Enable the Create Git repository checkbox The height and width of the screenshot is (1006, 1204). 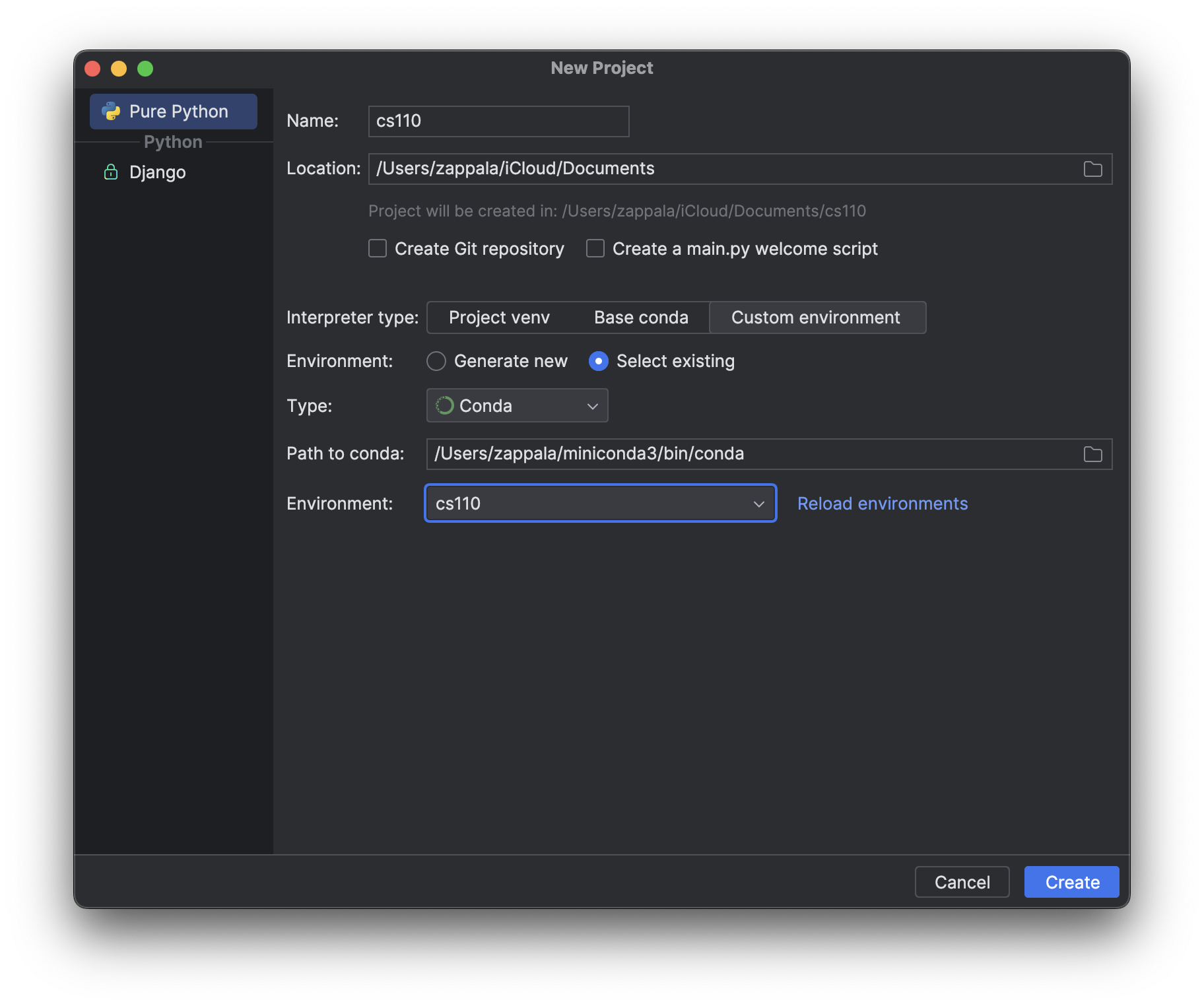[x=377, y=248]
